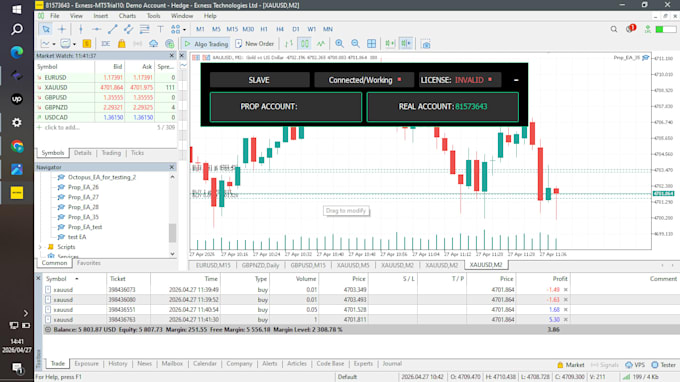Toggle the candlestick chart mode
Screen dimensions: 680x382
(304, 44)
